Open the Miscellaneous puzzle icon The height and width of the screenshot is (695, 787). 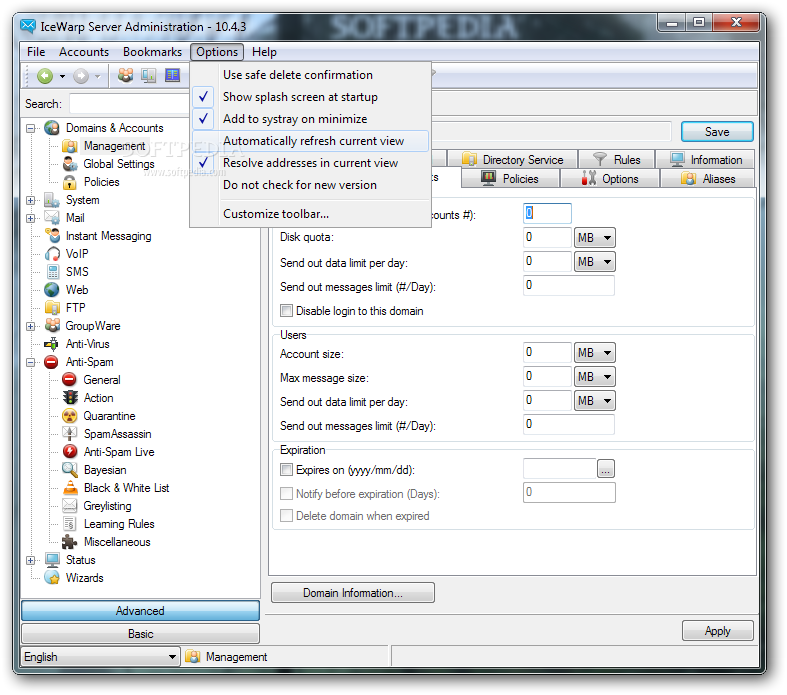point(70,542)
